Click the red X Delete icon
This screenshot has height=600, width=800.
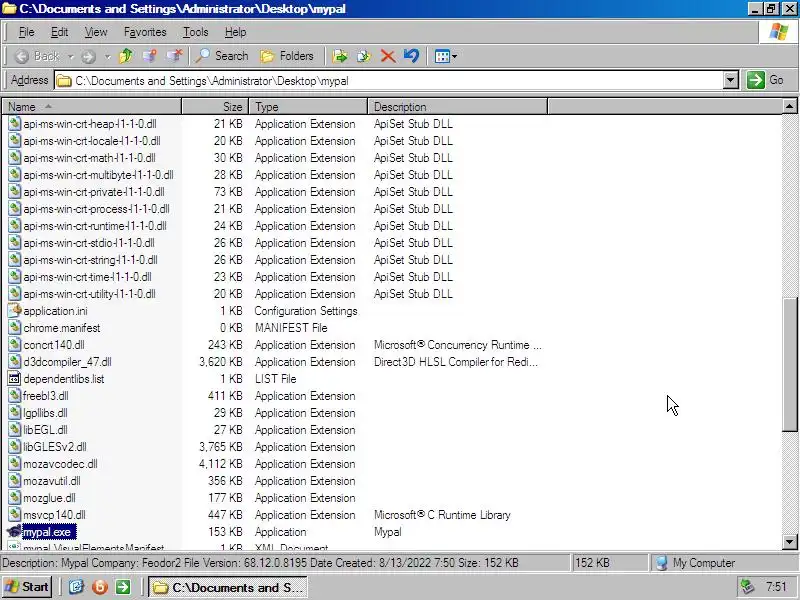[x=388, y=56]
